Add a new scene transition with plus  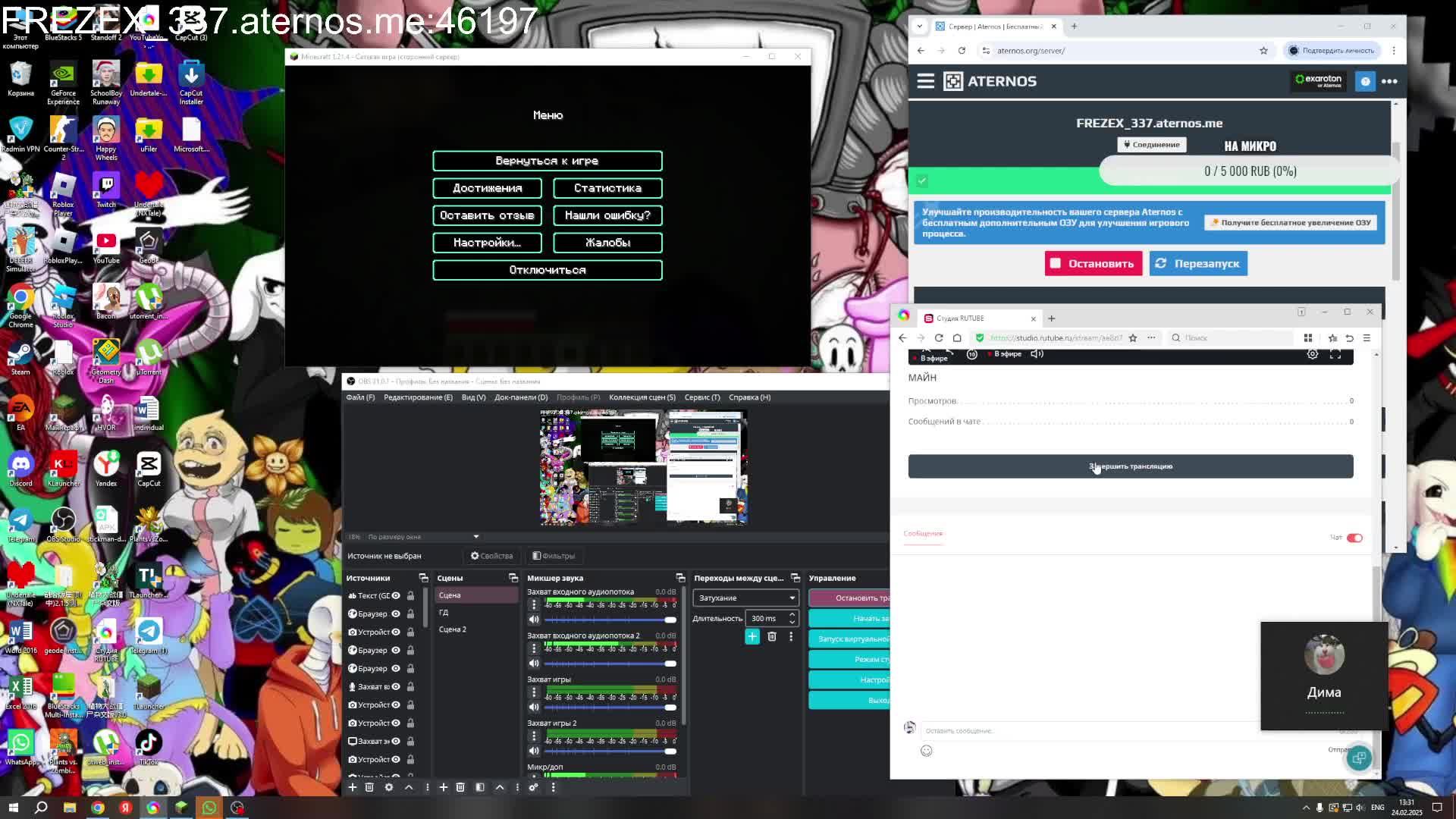(752, 637)
